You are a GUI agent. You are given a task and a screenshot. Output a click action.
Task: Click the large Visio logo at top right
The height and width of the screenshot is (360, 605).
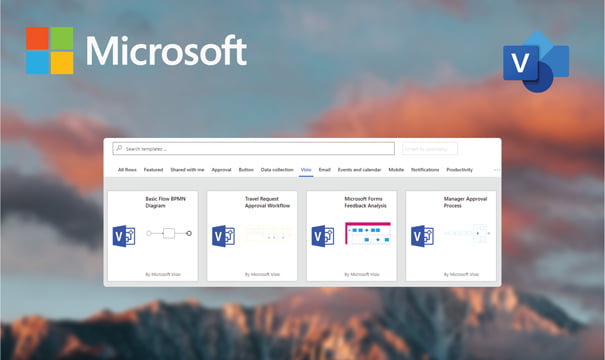point(536,61)
